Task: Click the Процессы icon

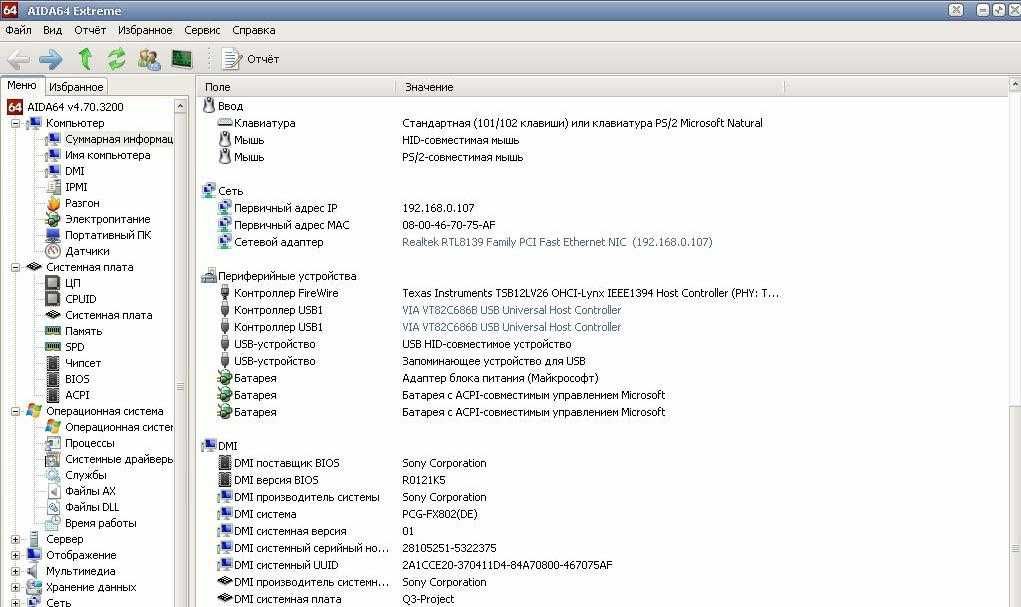Action: point(53,444)
